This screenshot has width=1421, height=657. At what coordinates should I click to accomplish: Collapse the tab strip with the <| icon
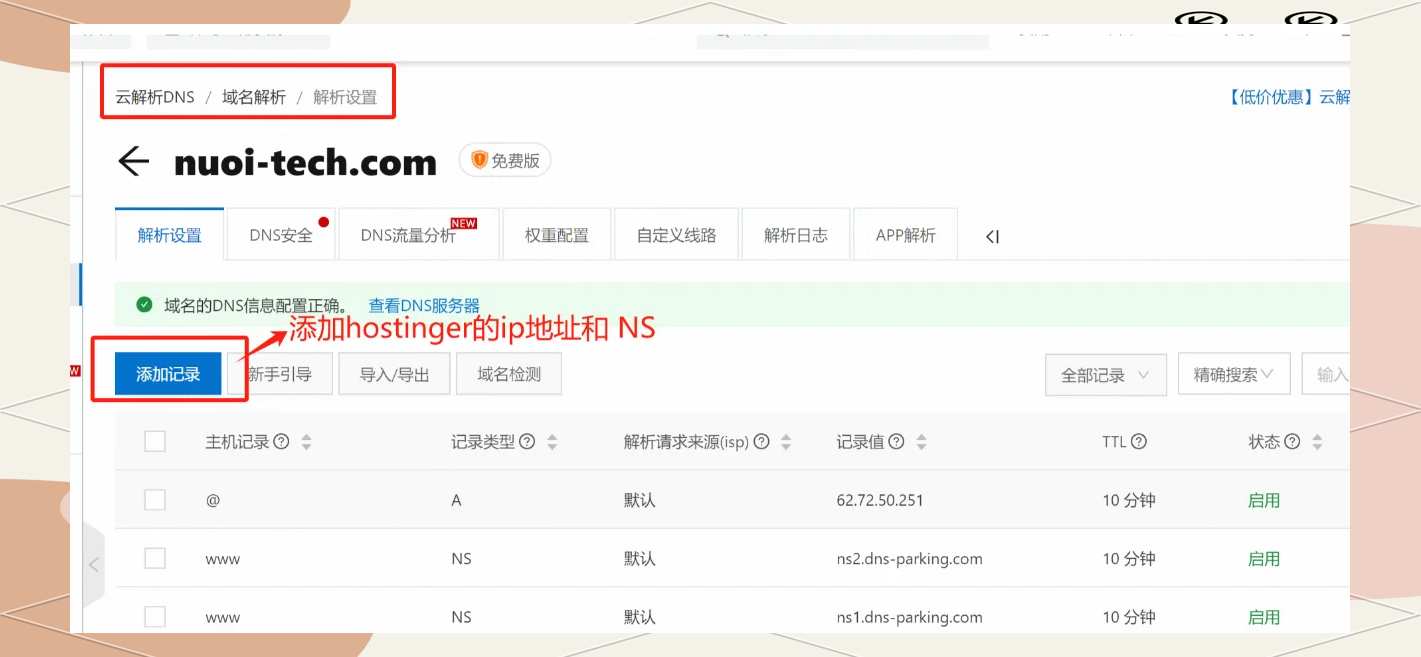click(x=992, y=236)
